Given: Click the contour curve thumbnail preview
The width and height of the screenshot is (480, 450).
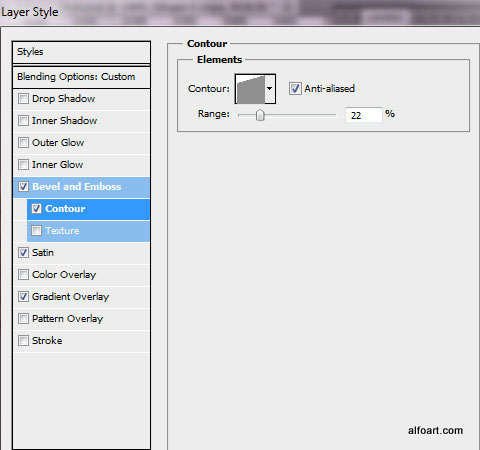Looking at the screenshot, I should pyautogui.click(x=250, y=89).
